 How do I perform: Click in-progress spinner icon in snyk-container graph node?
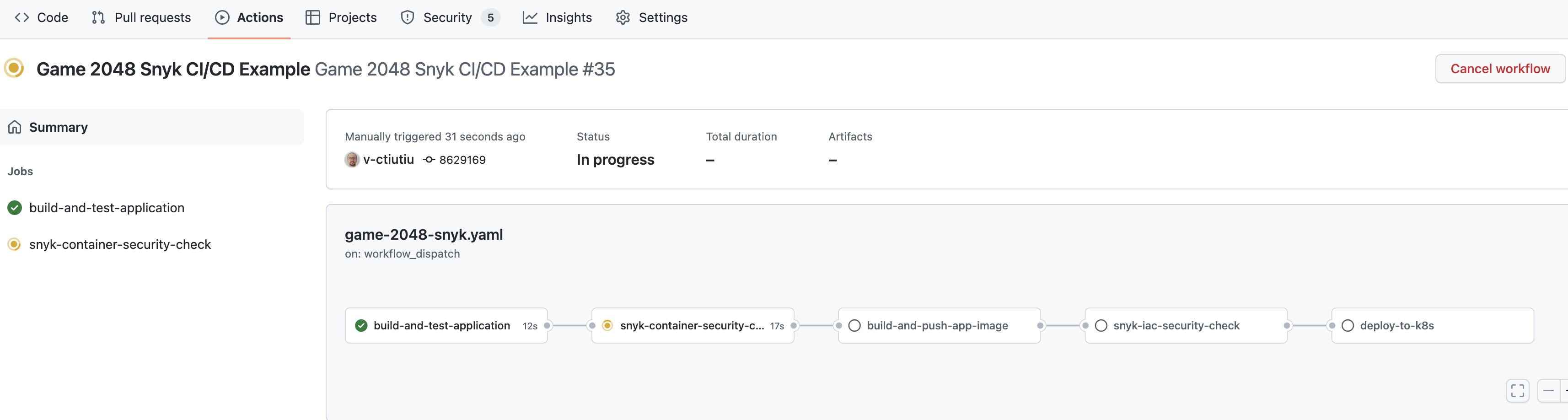[607, 326]
